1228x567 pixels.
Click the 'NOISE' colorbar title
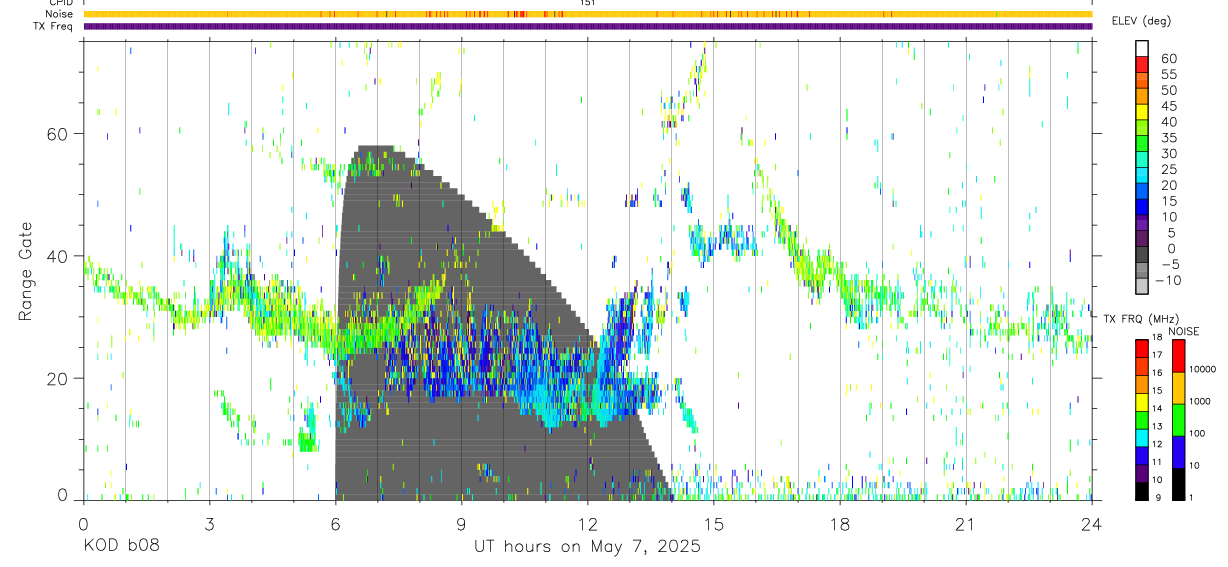click(1184, 331)
